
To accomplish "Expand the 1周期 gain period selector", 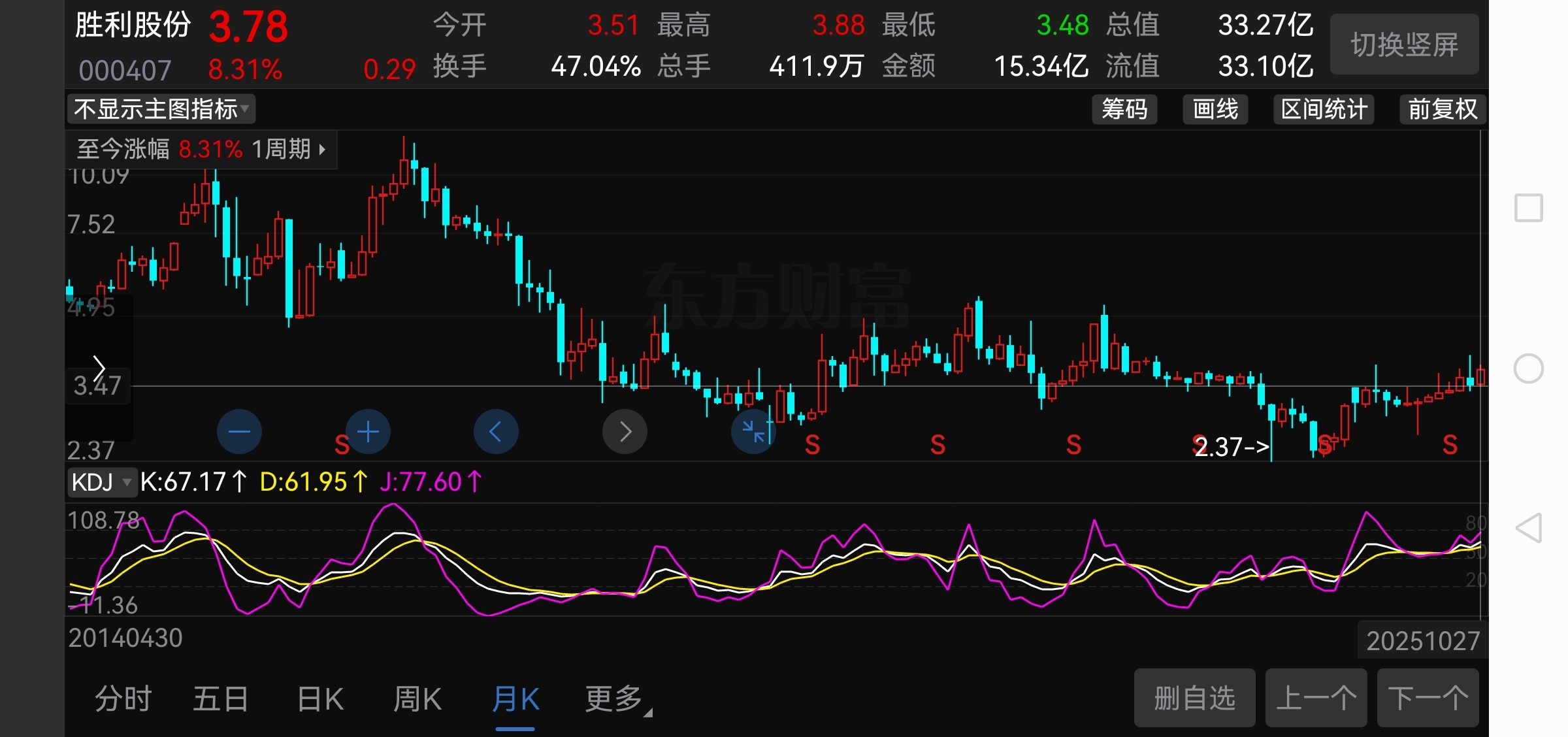I will tap(289, 150).
